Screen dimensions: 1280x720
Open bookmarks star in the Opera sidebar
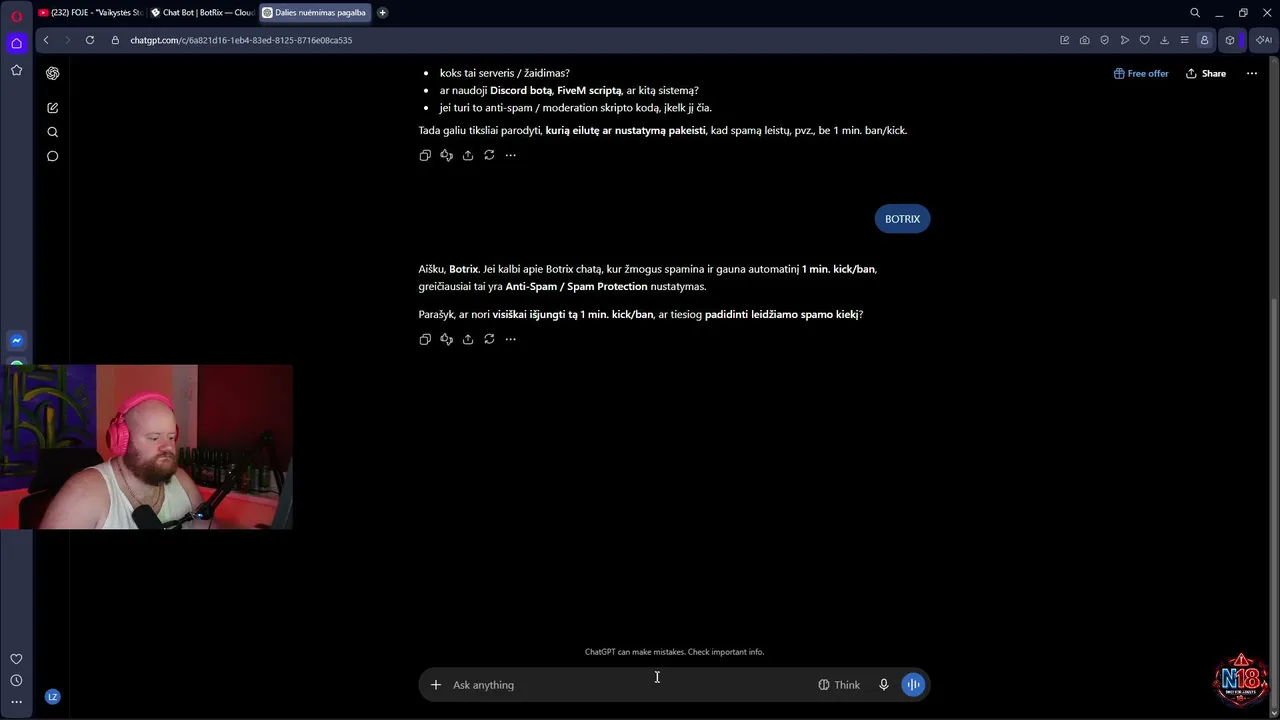[x=16, y=70]
